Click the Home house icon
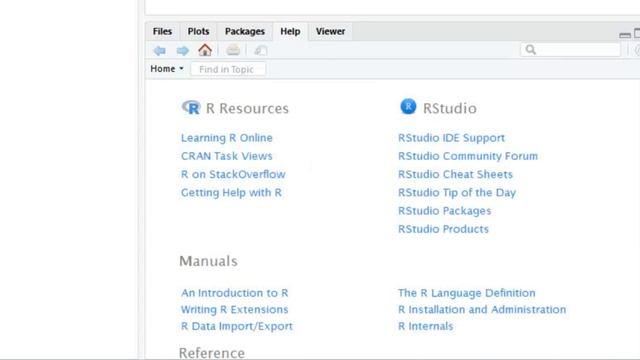The width and height of the screenshot is (640, 360). coord(205,50)
